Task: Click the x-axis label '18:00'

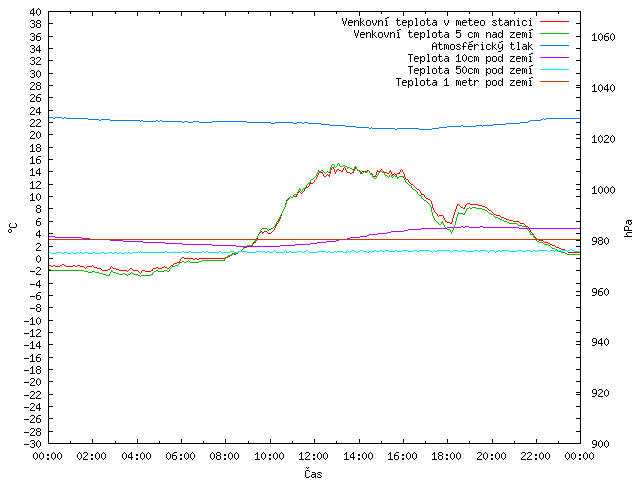Action: point(447,456)
